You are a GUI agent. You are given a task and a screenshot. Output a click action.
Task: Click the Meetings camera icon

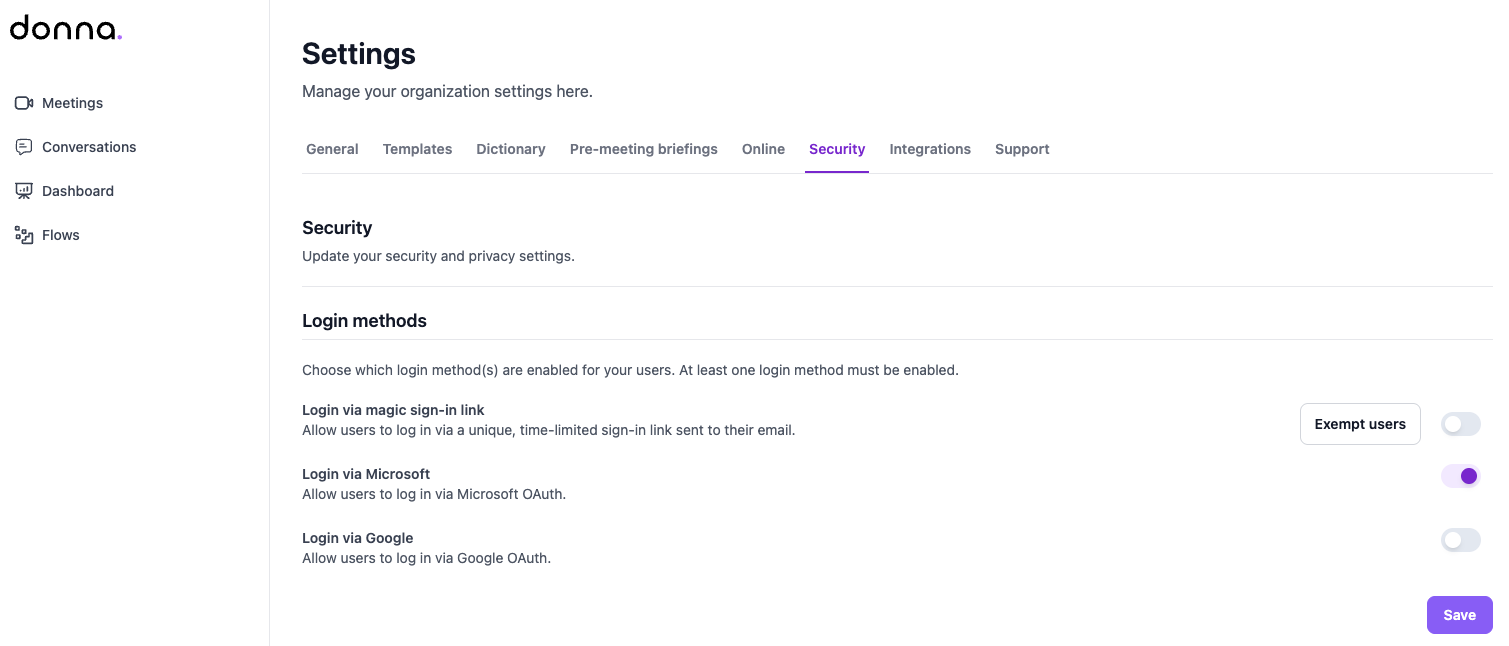coord(24,103)
